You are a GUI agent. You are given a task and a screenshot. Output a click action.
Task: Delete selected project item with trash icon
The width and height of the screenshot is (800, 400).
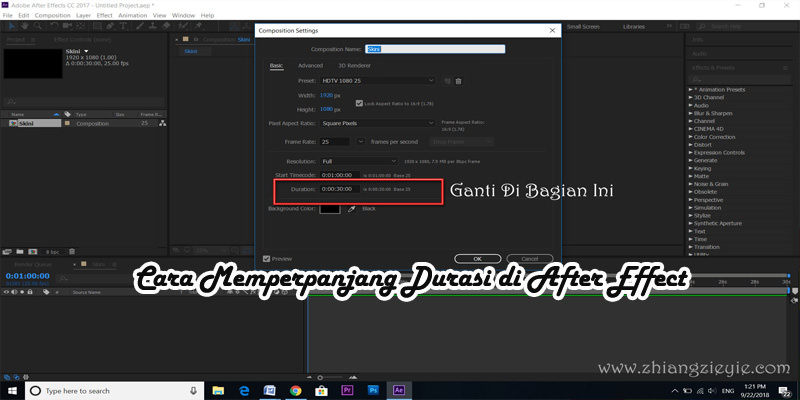point(72,252)
